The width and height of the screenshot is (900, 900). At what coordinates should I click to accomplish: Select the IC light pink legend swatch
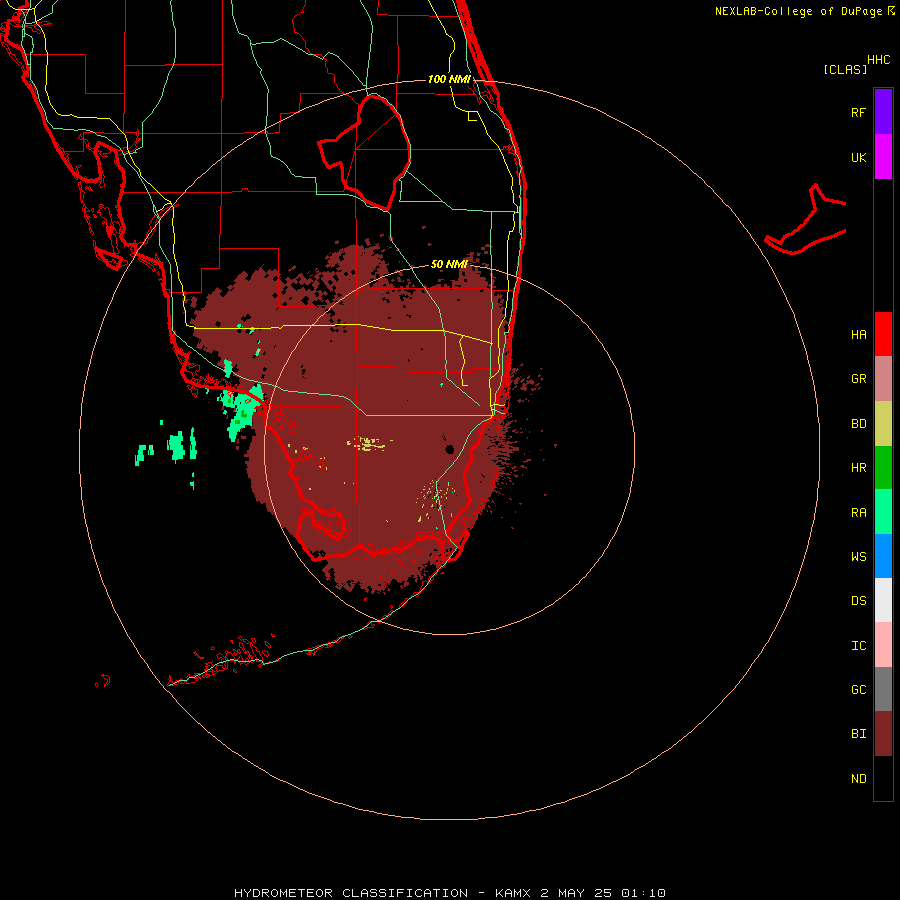coord(883,645)
